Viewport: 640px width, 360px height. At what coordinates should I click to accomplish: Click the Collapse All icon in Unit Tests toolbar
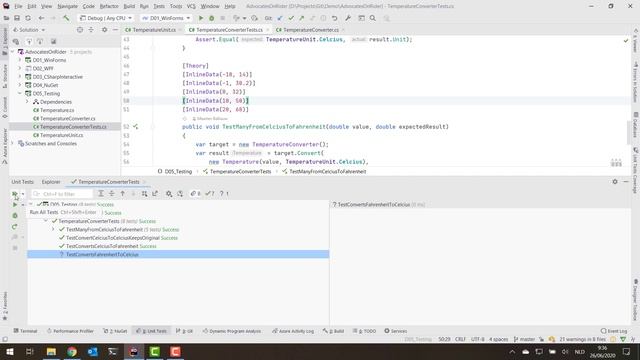tap(111, 193)
